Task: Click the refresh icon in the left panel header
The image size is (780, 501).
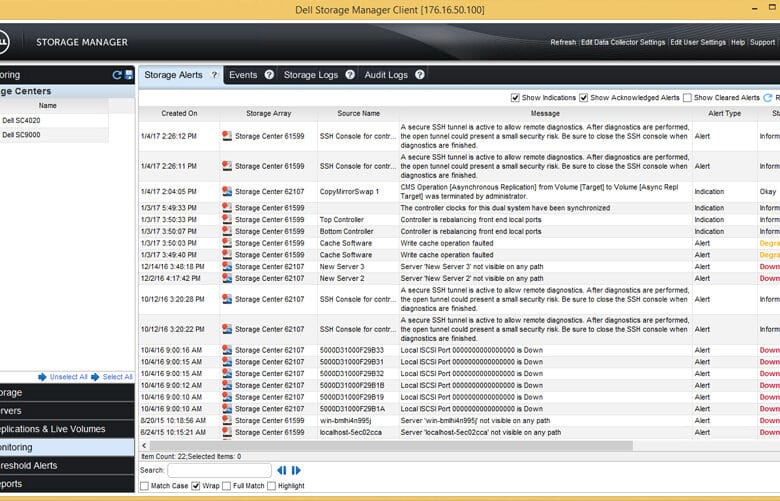Action: (x=117, y=75)
